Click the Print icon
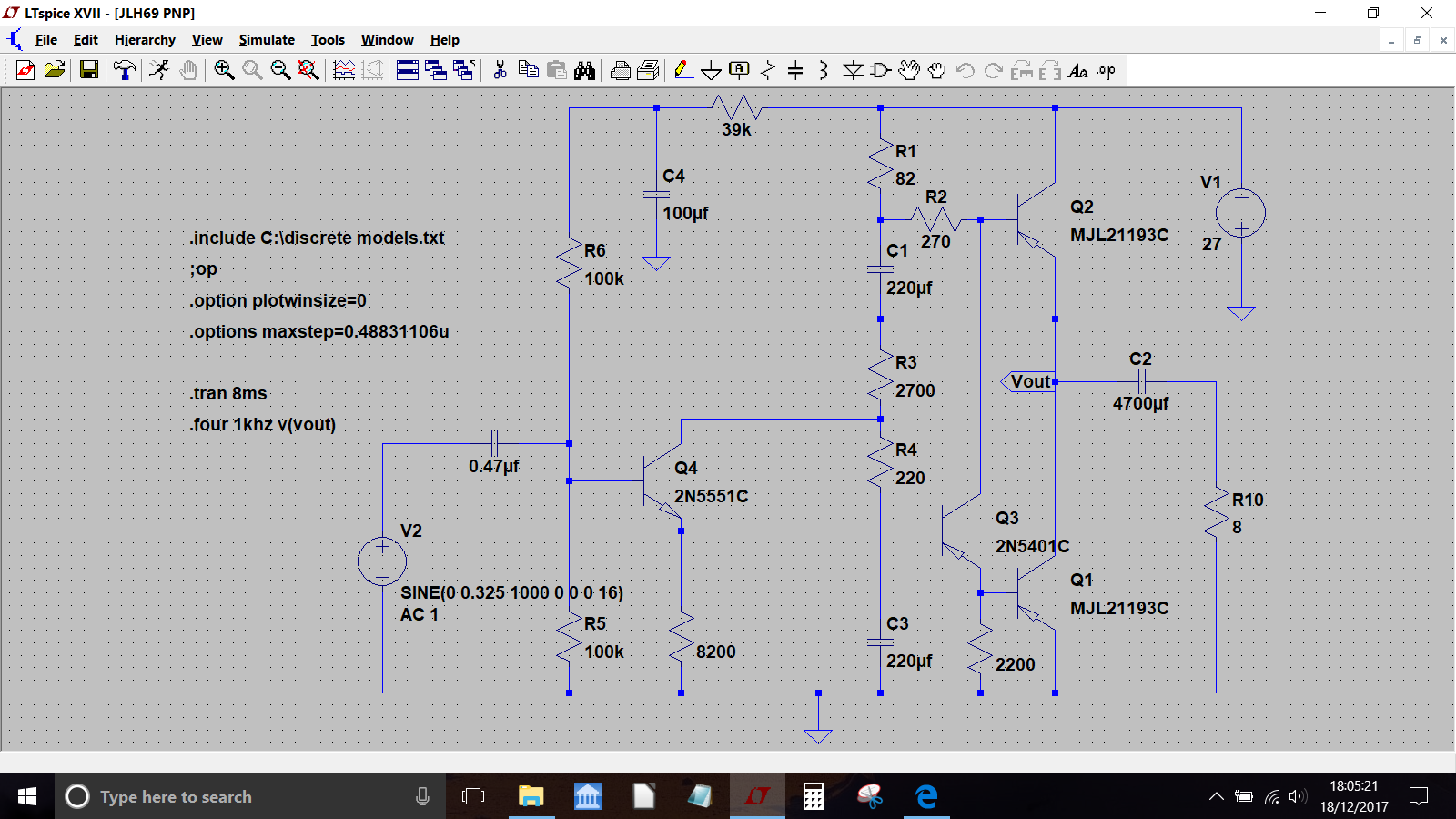Screen dimensions: 1456x819 (649, 70)
